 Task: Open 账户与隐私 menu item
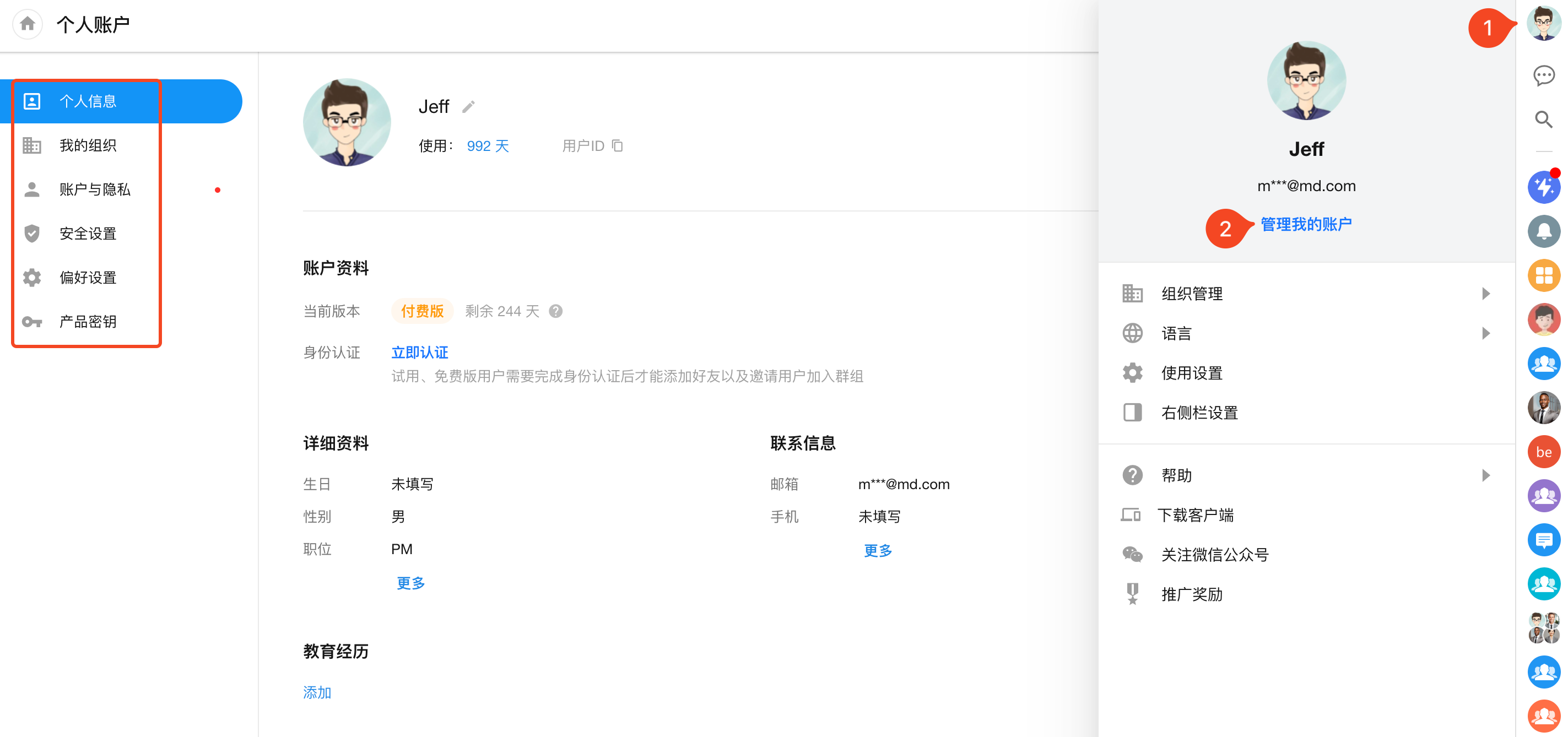(x=95, y=189)
